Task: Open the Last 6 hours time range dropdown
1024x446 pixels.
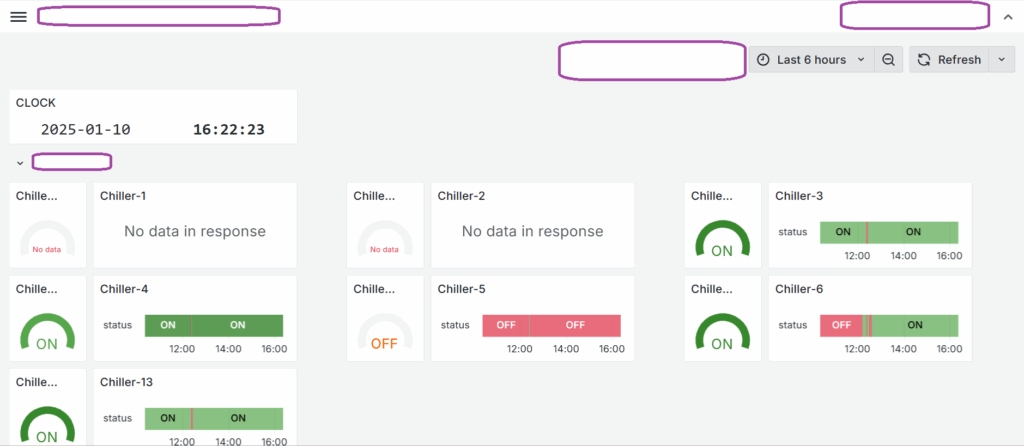Action: (811, 59)
